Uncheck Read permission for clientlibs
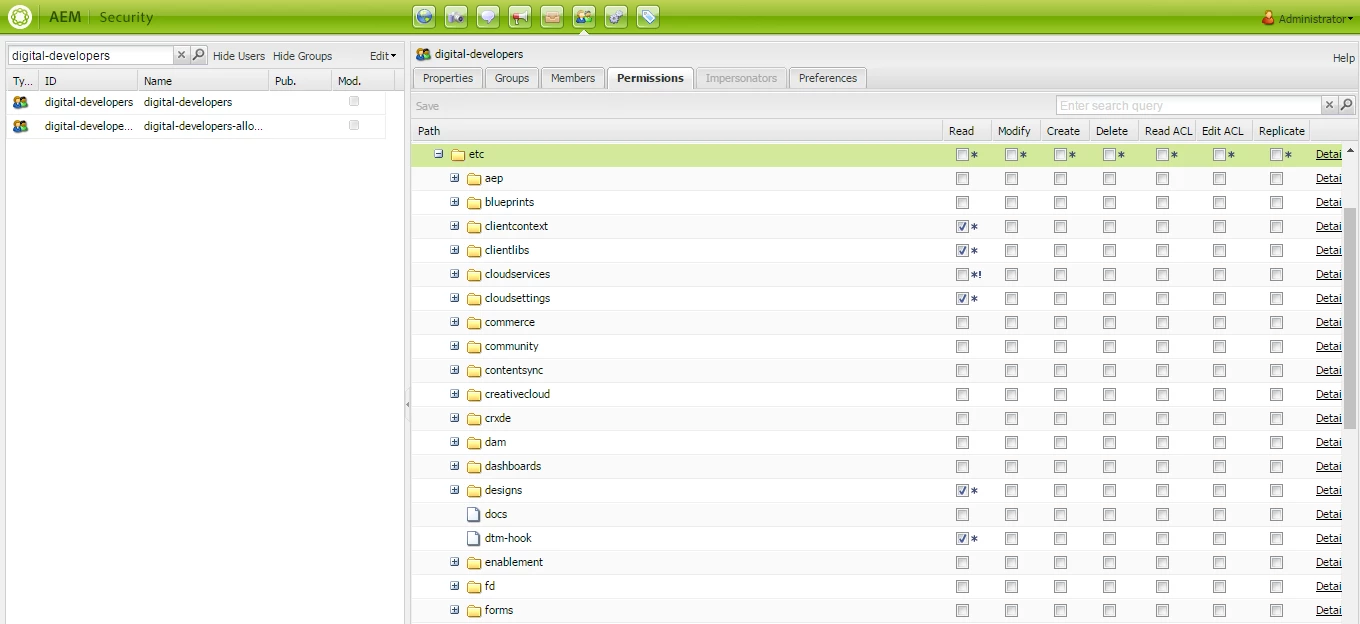Screen dimensions: 1360x624 tap(962, 251)
